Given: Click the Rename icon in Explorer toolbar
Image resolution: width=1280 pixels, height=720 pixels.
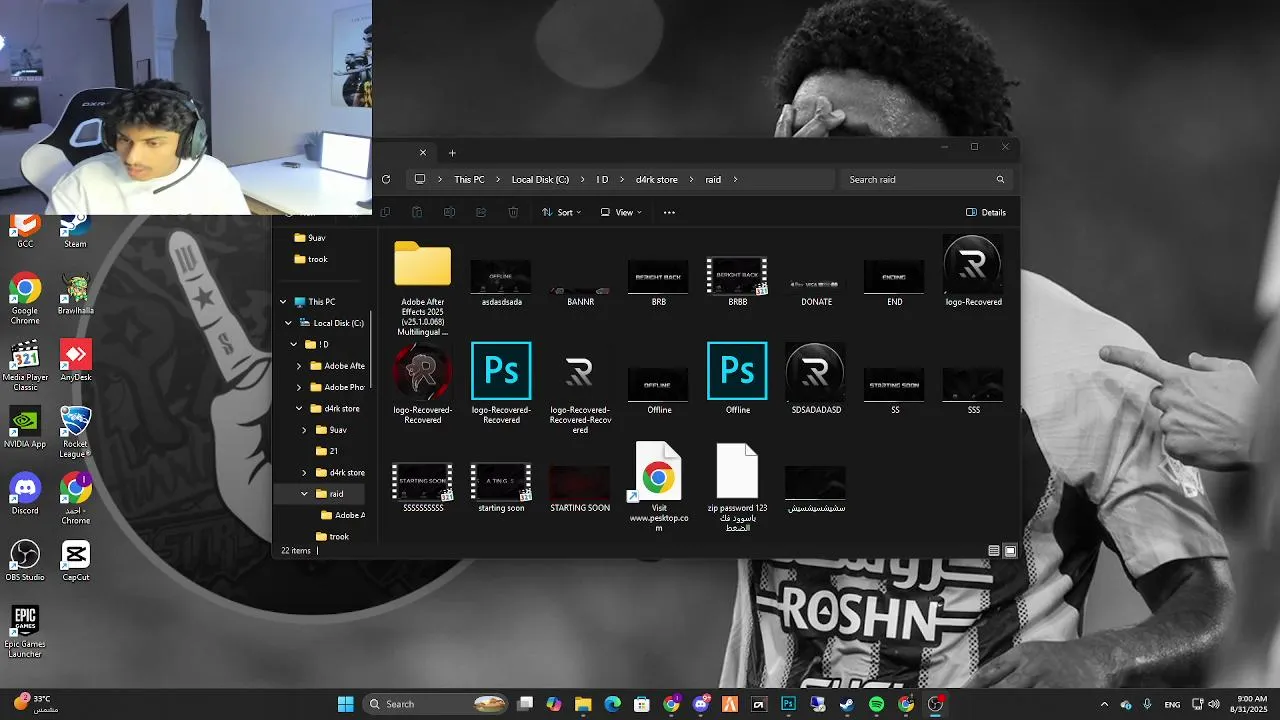Looking at the screenshot, I should pos(449,212).
